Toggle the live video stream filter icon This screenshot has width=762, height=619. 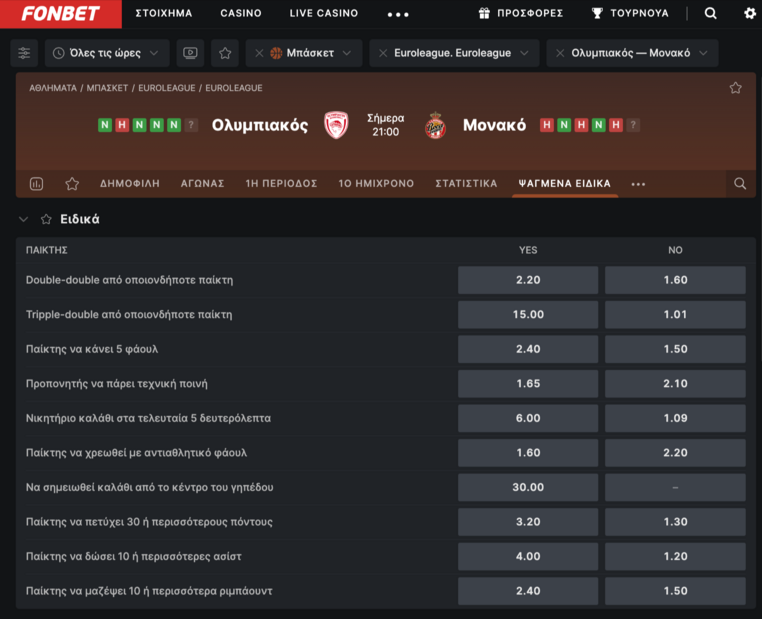pyautogui.click(x=190, y=53)
